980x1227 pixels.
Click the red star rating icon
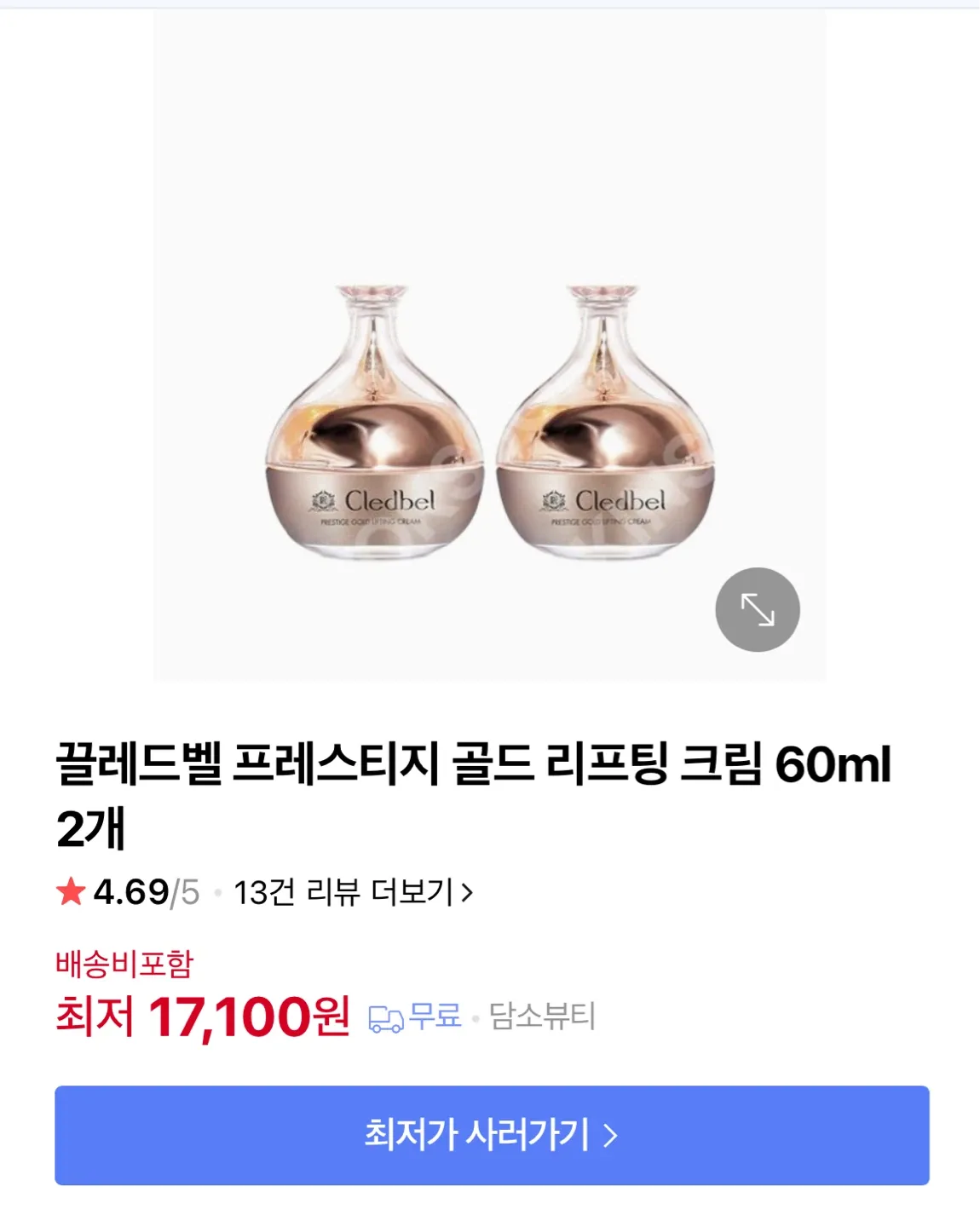click(71, 892)
